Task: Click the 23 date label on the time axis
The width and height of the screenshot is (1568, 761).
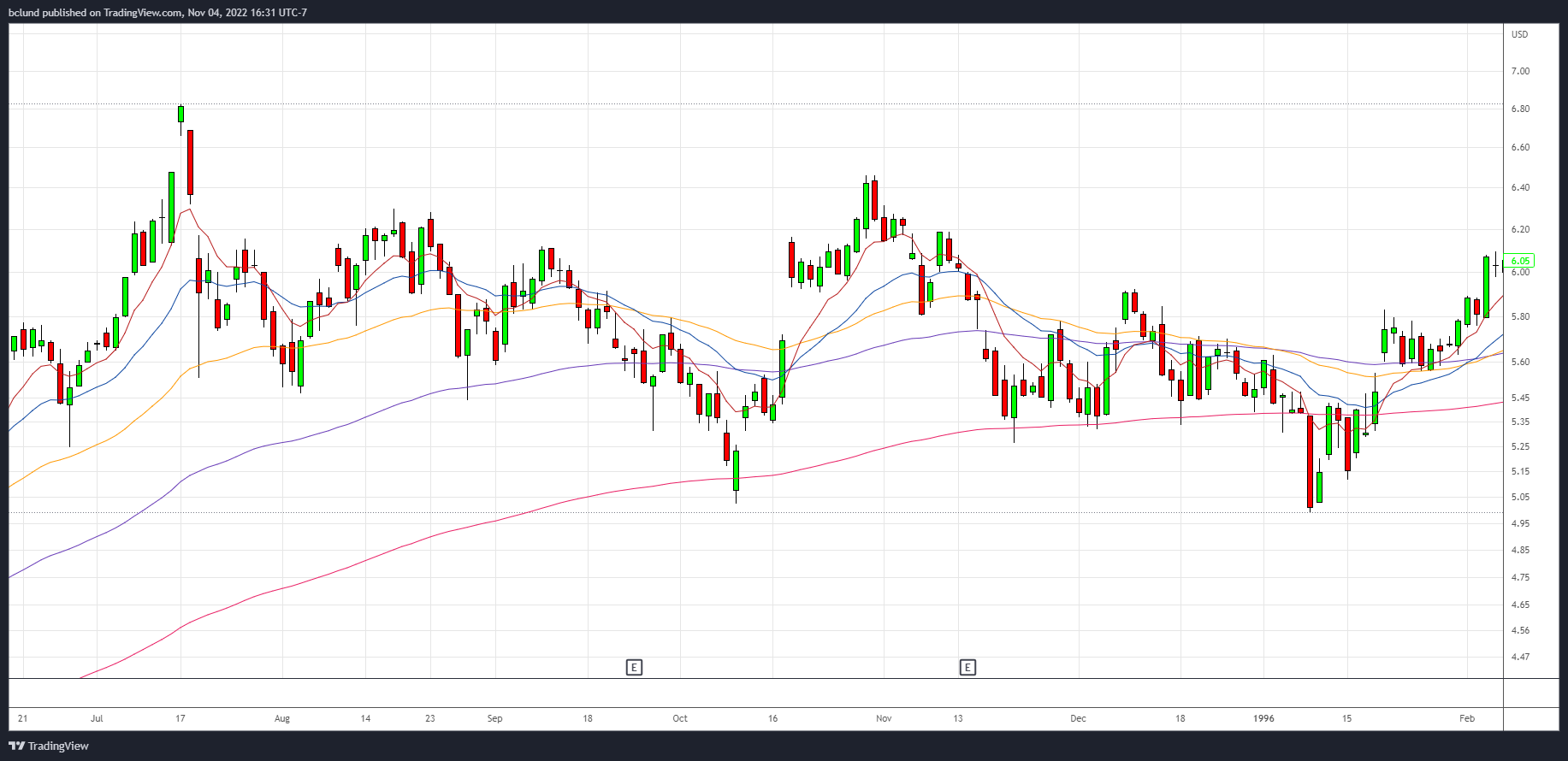Action: click(x=430, y=718)
